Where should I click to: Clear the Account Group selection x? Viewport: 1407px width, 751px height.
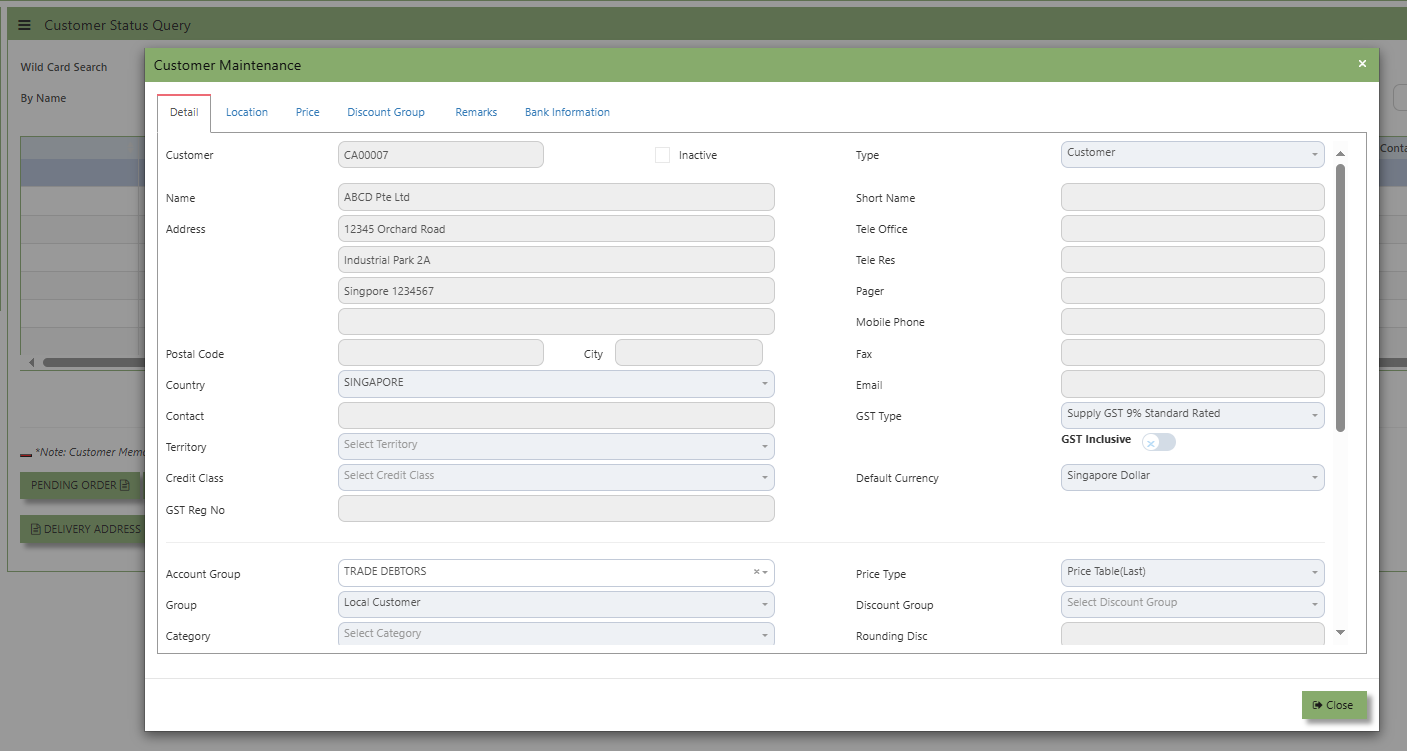point(756,572)
